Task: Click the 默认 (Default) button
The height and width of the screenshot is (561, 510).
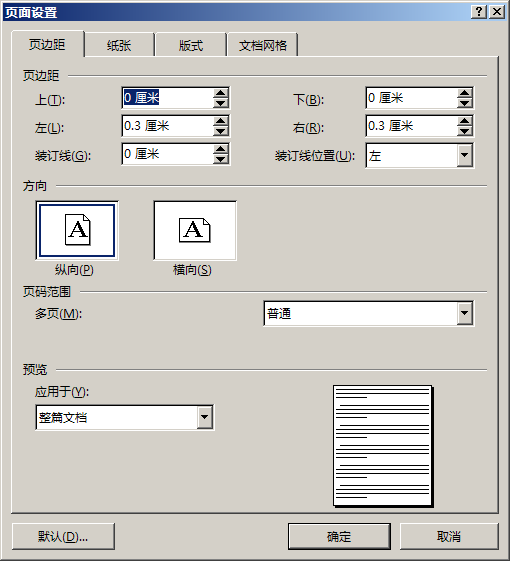Action: [x=63, y=536]
